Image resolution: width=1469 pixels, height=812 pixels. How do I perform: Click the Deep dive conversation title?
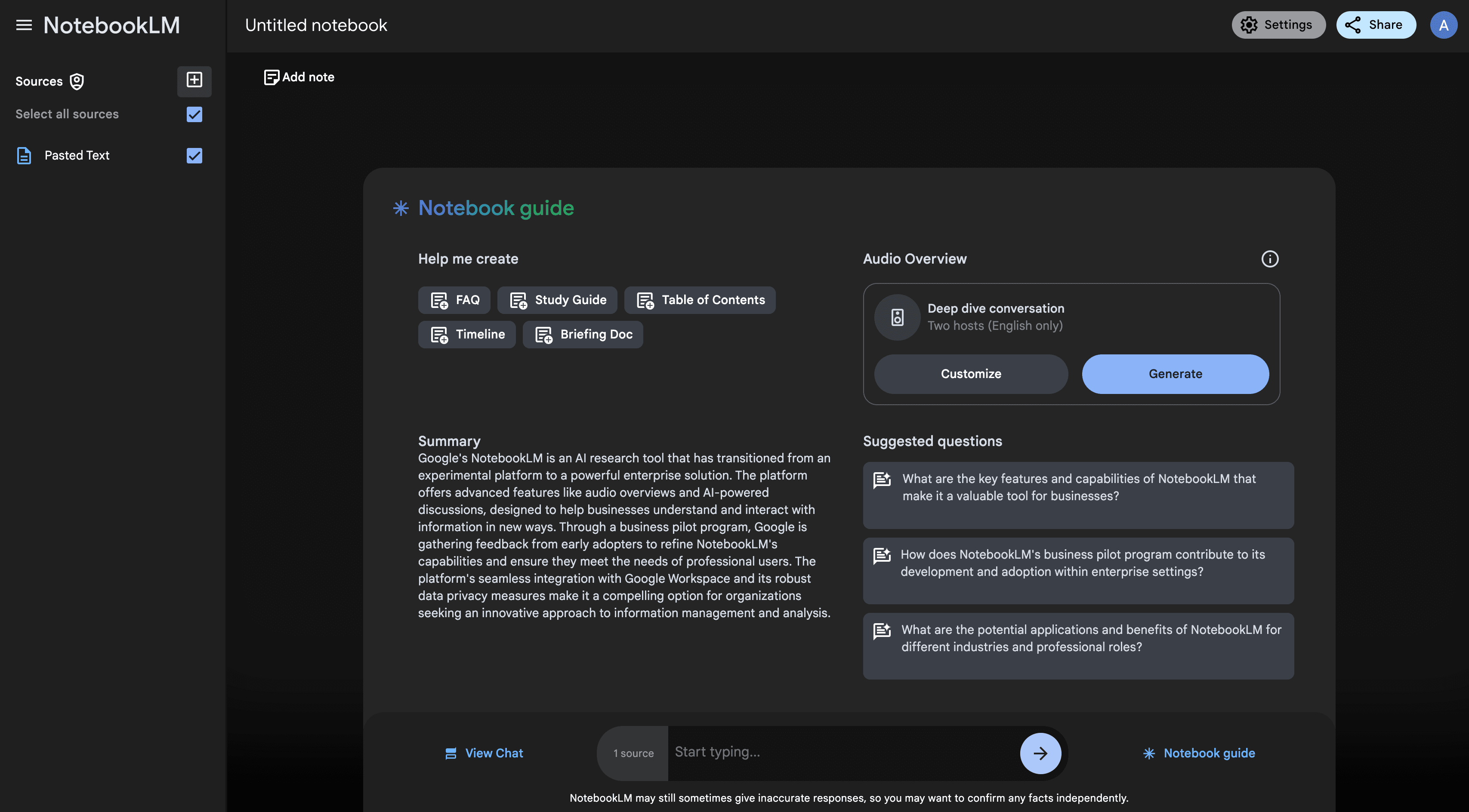[x=996, y=308]
